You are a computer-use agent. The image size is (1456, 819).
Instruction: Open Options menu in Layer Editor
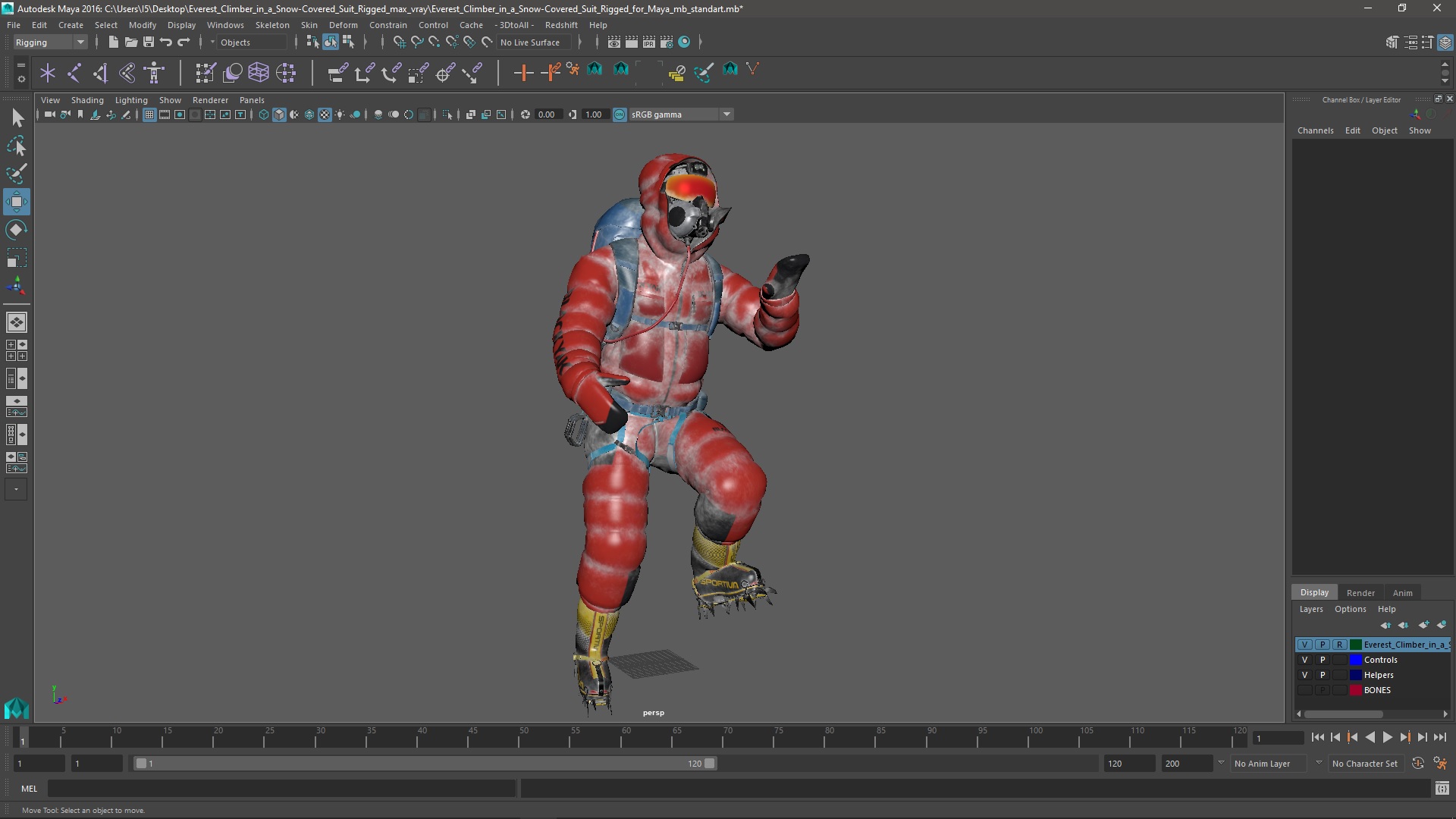click(x=1350, y=609)
